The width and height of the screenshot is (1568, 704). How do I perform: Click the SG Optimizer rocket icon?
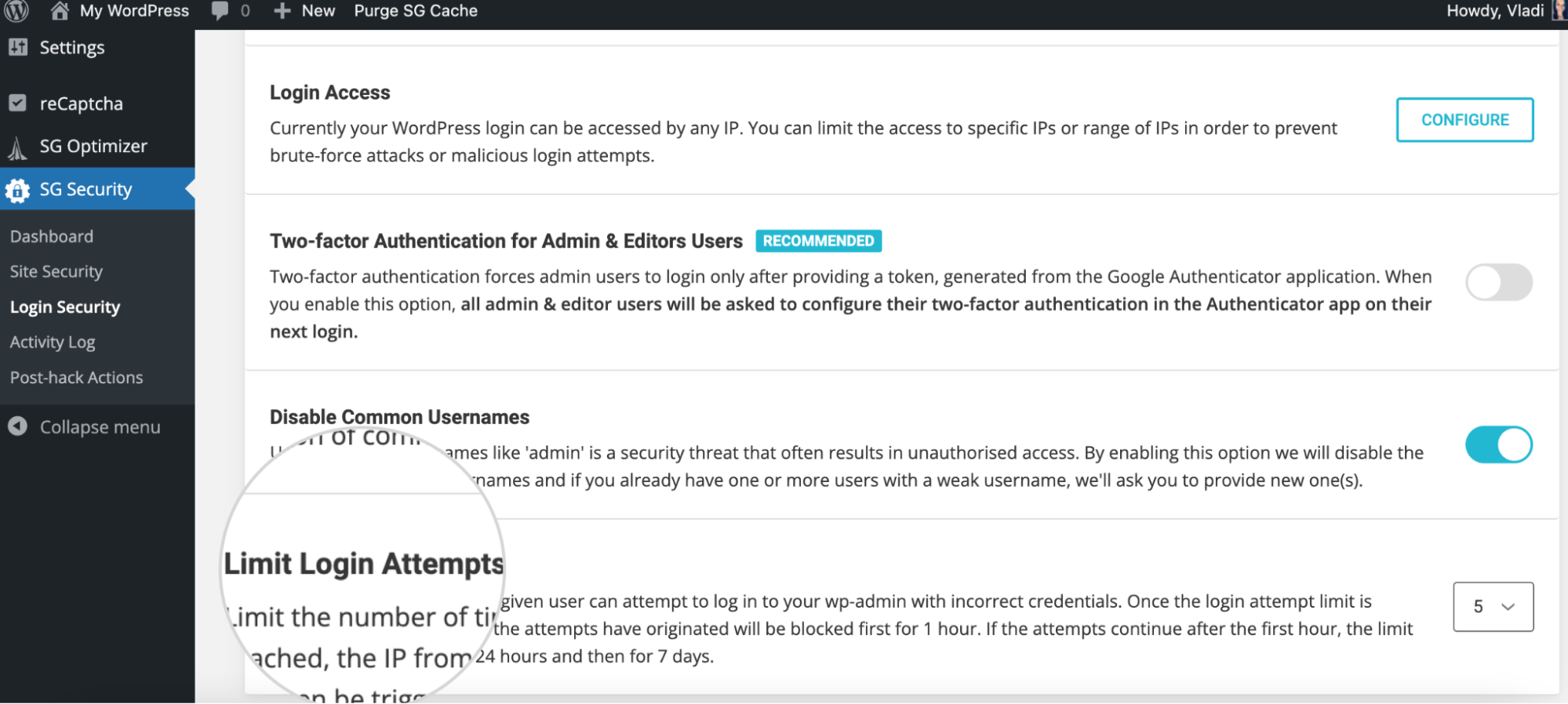[x=18, y=147]
